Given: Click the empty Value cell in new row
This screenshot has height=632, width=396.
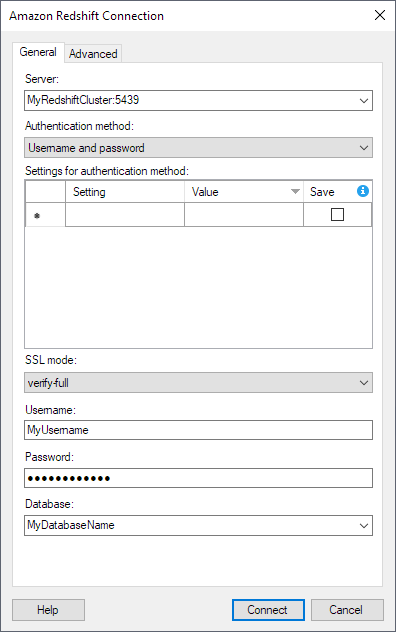Looking at the screenshot, I should click(x=244, y=214).
